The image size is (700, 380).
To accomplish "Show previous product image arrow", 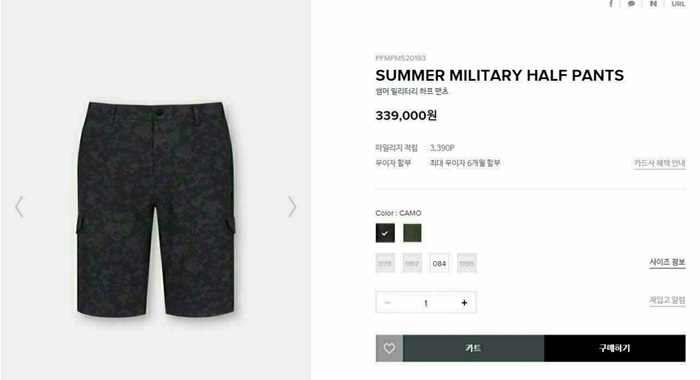I will coord(19,207).
